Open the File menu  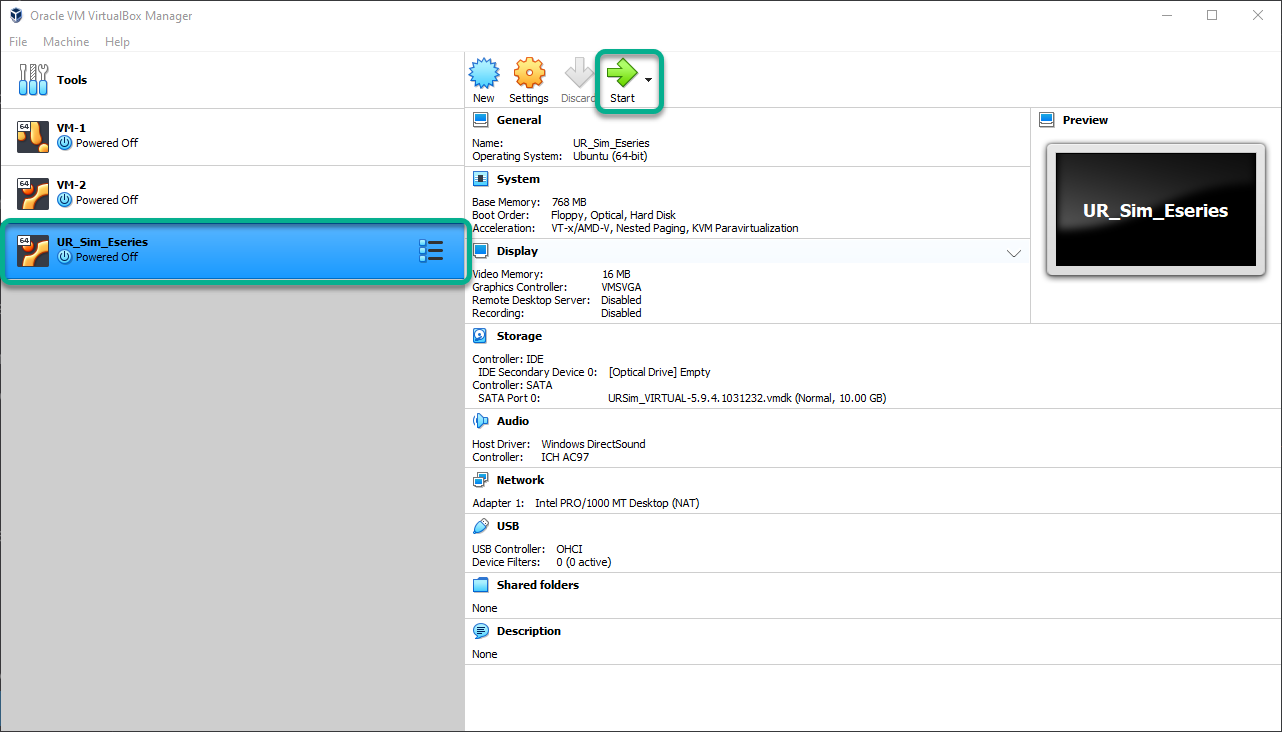[x=18, y=42]
